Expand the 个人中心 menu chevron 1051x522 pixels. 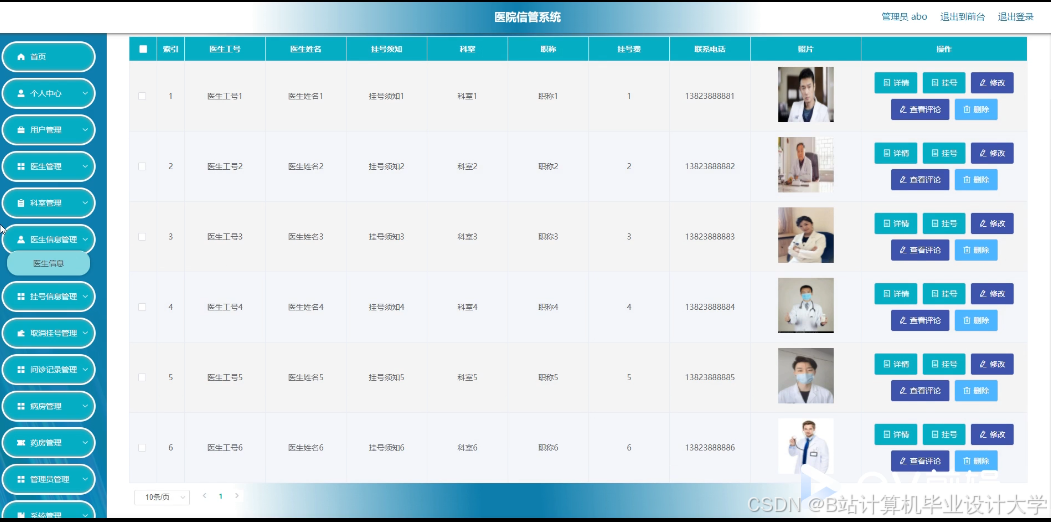85,93
